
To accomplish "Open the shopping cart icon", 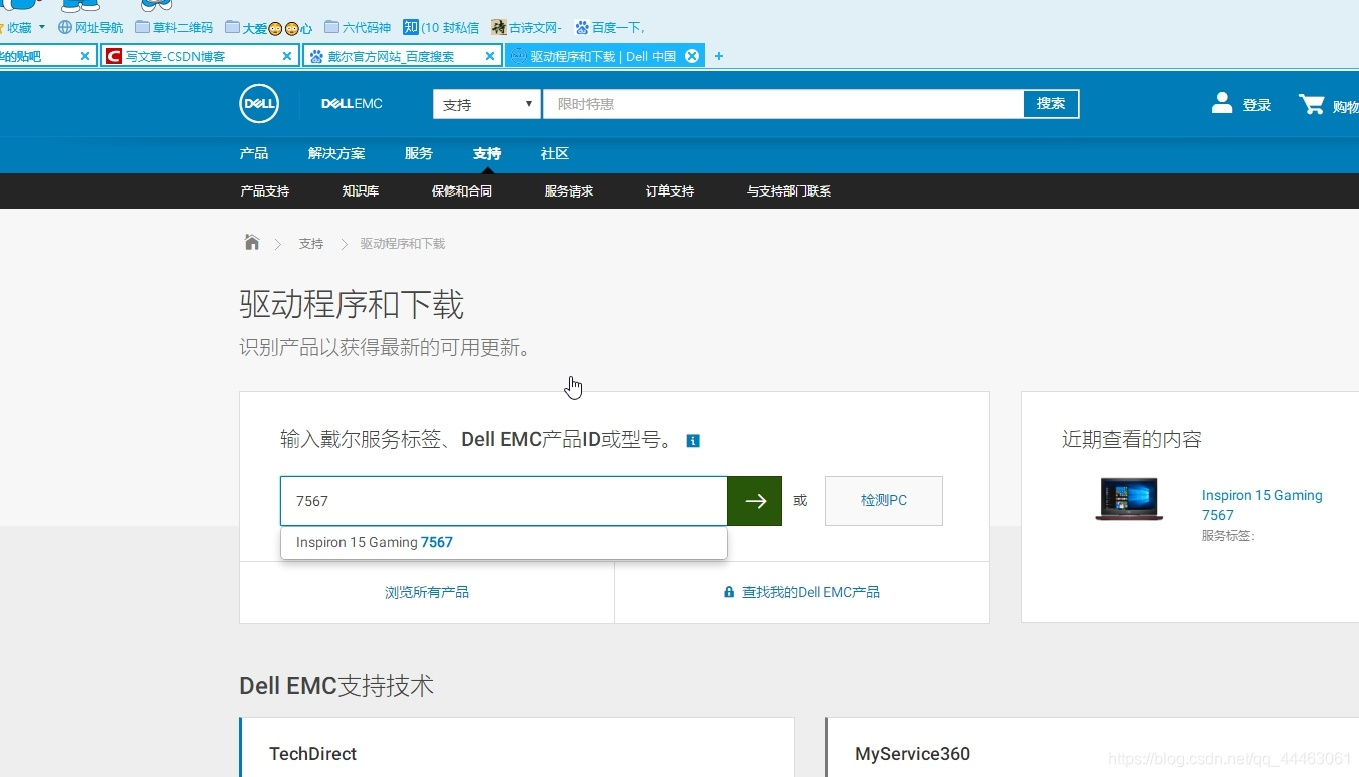I will (1311, 104).
